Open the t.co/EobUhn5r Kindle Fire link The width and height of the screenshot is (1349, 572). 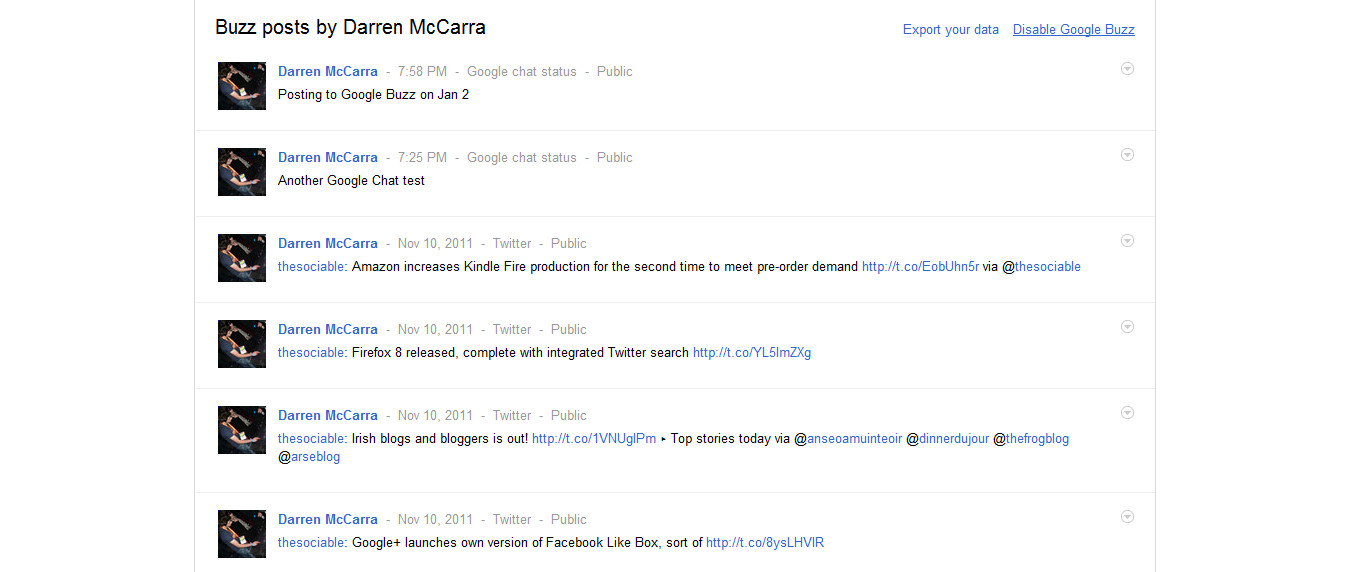point(920,267)
